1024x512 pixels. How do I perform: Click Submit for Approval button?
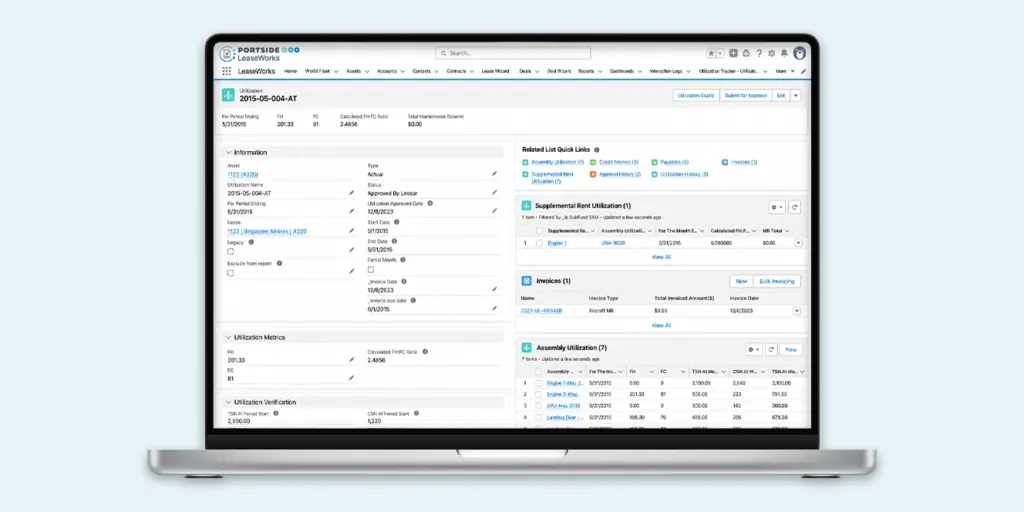tap(746, 95)
